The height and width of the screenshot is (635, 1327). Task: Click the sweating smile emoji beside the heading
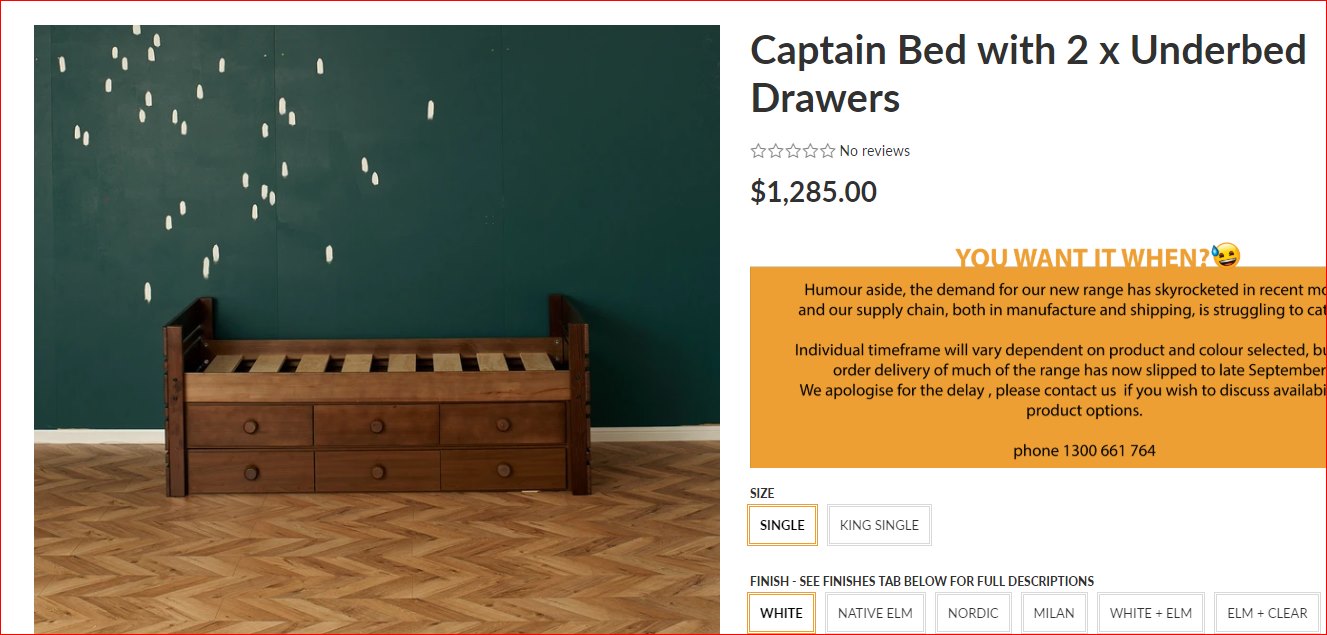pos(1226,256)
